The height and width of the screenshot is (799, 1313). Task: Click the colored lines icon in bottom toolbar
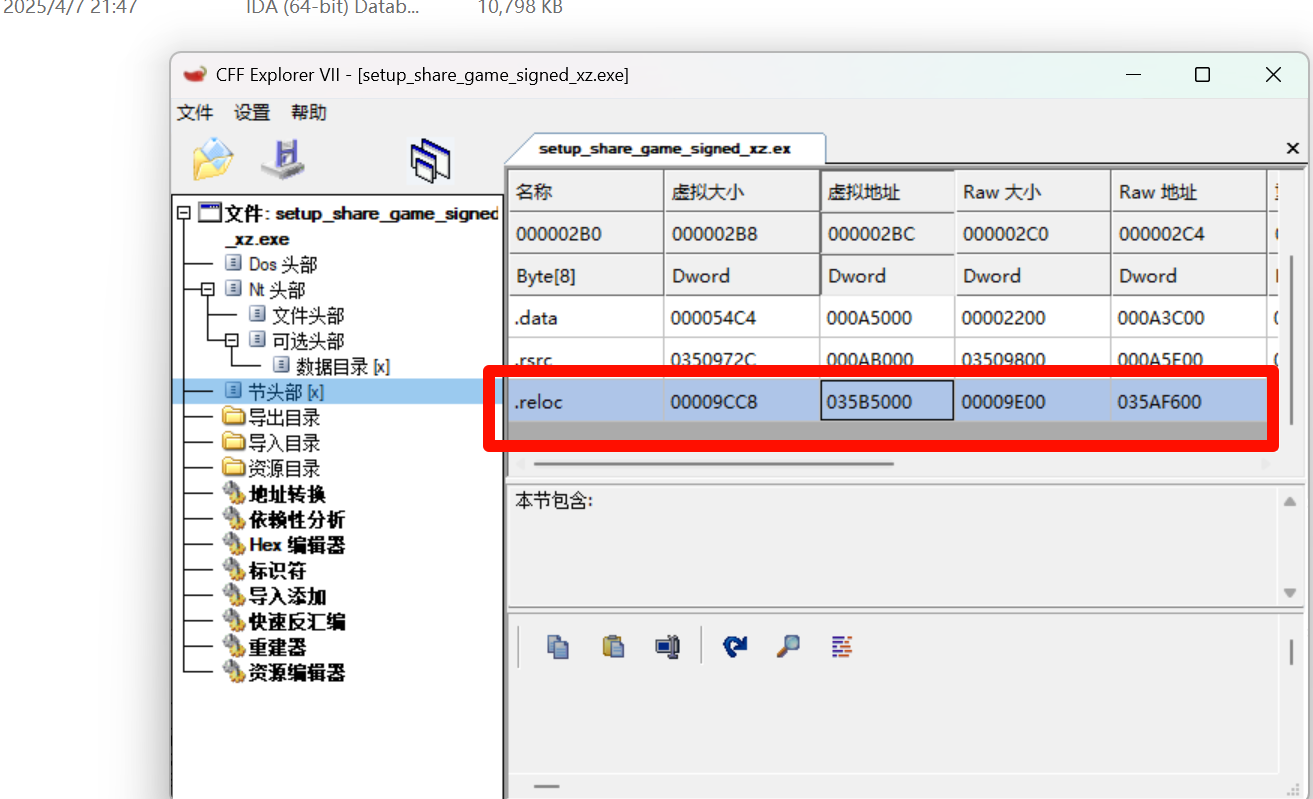pos(842,646)
